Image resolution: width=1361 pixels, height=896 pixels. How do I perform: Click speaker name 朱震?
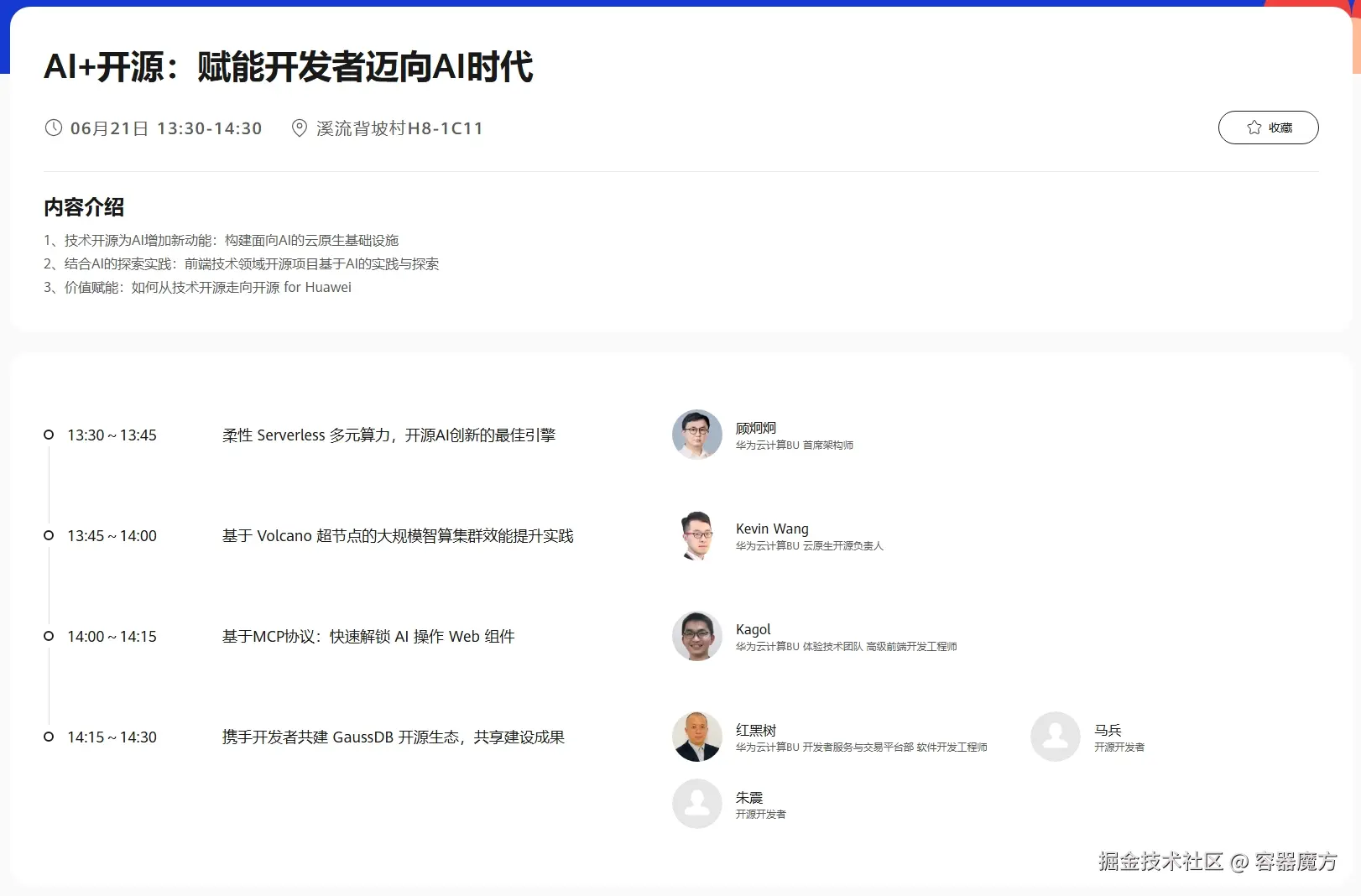tap(749, 797)
